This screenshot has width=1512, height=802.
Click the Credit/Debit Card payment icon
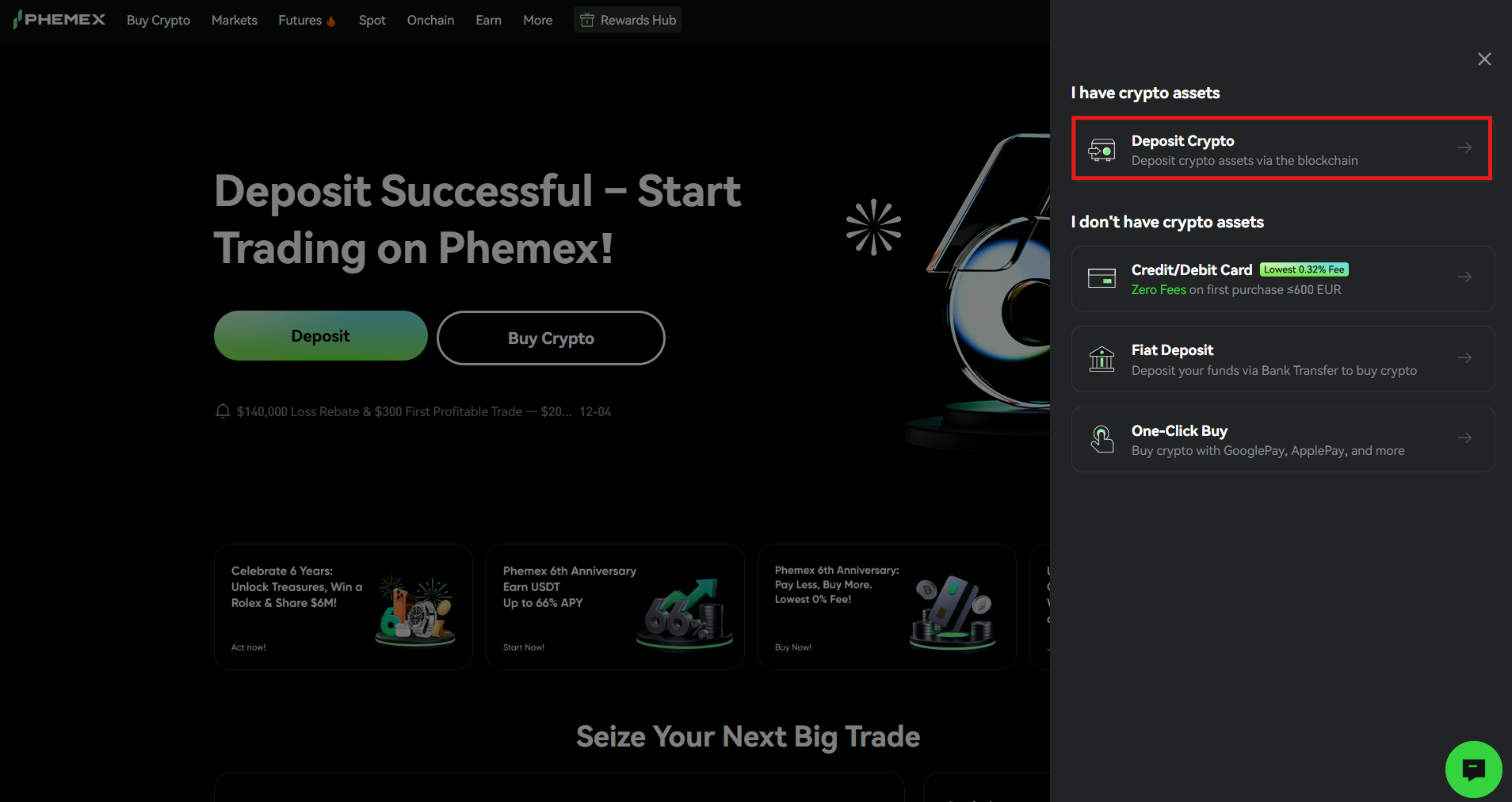1102,278
